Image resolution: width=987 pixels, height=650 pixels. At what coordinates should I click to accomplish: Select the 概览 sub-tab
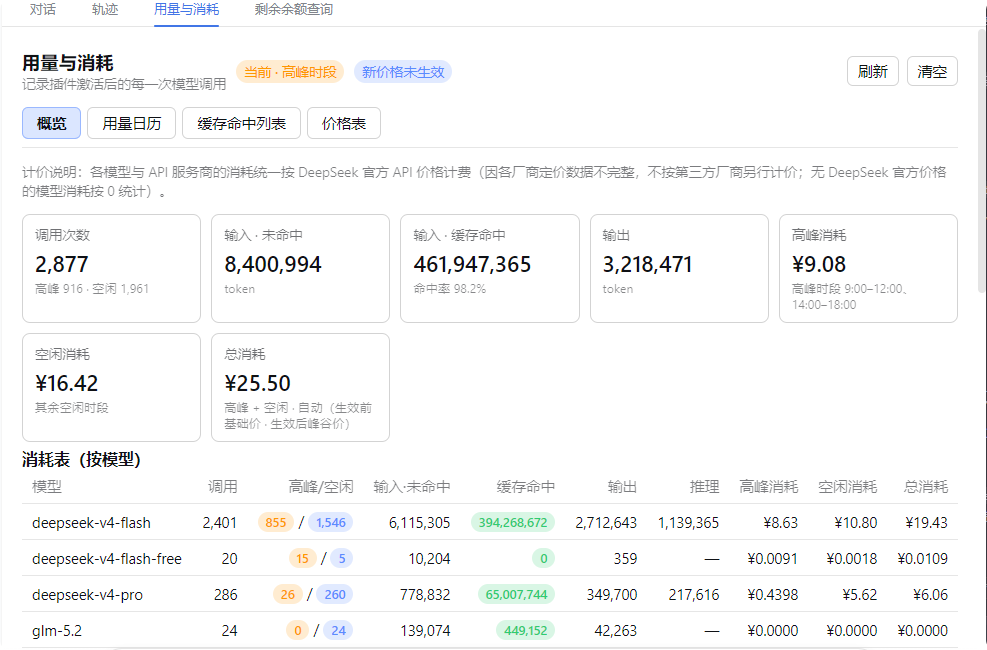(x=51, y=123)
